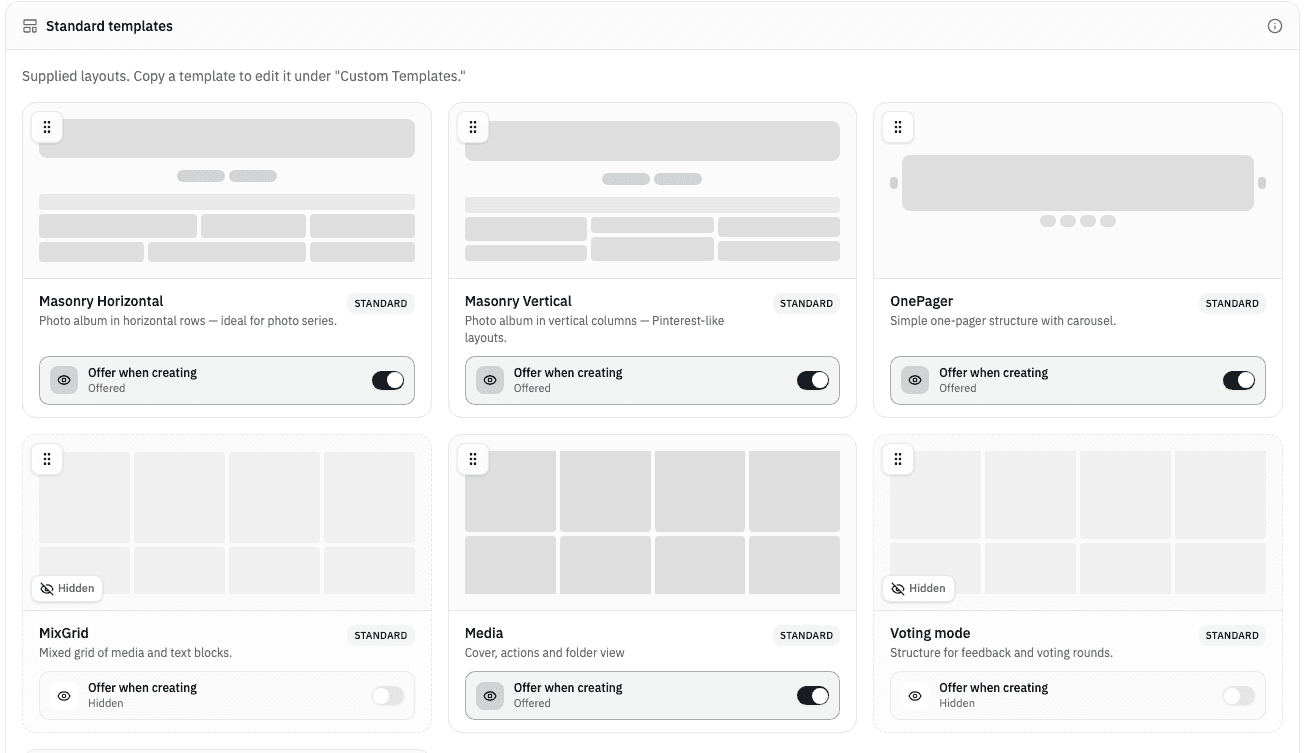The width and height of the screenshot is (1305, 753).
Task: Click the STANDARD badge on Media
Action: [806, 635]
